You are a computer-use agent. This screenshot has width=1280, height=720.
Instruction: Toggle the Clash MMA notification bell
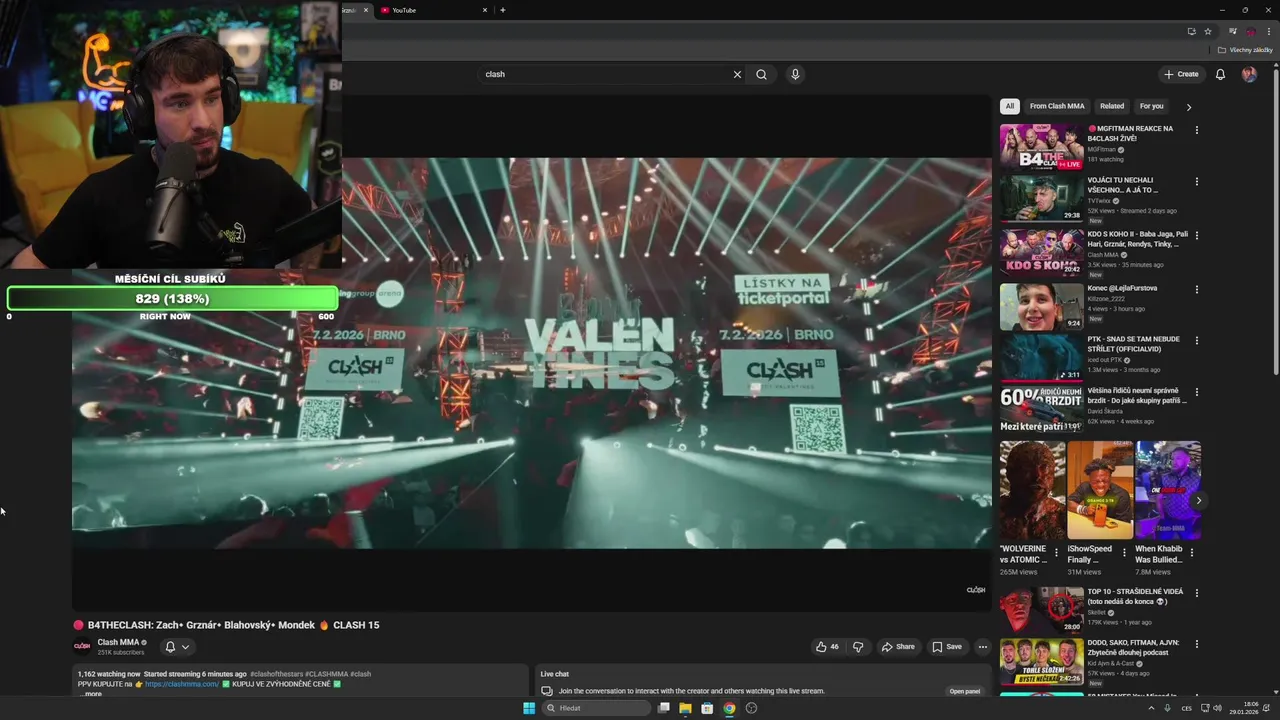click(x=170, y=647)
